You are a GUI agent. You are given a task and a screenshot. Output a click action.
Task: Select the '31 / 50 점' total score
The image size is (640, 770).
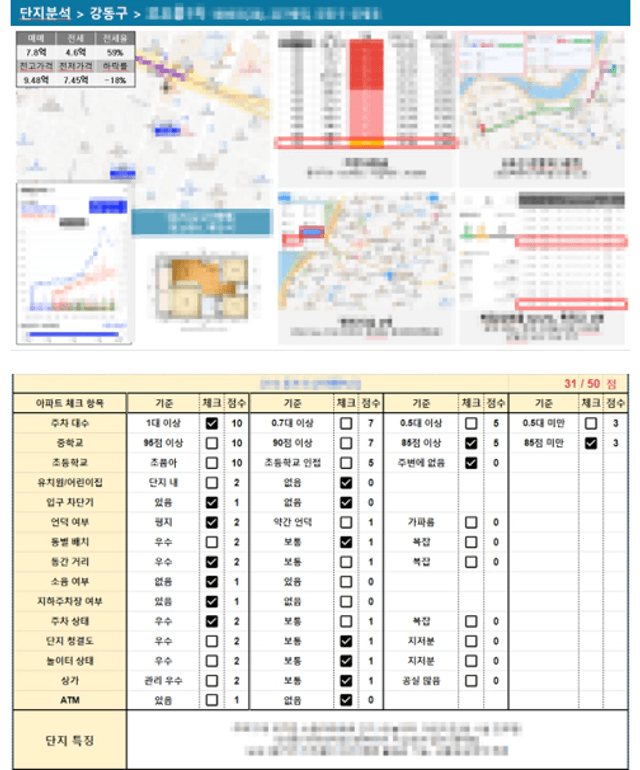point(589,384)
